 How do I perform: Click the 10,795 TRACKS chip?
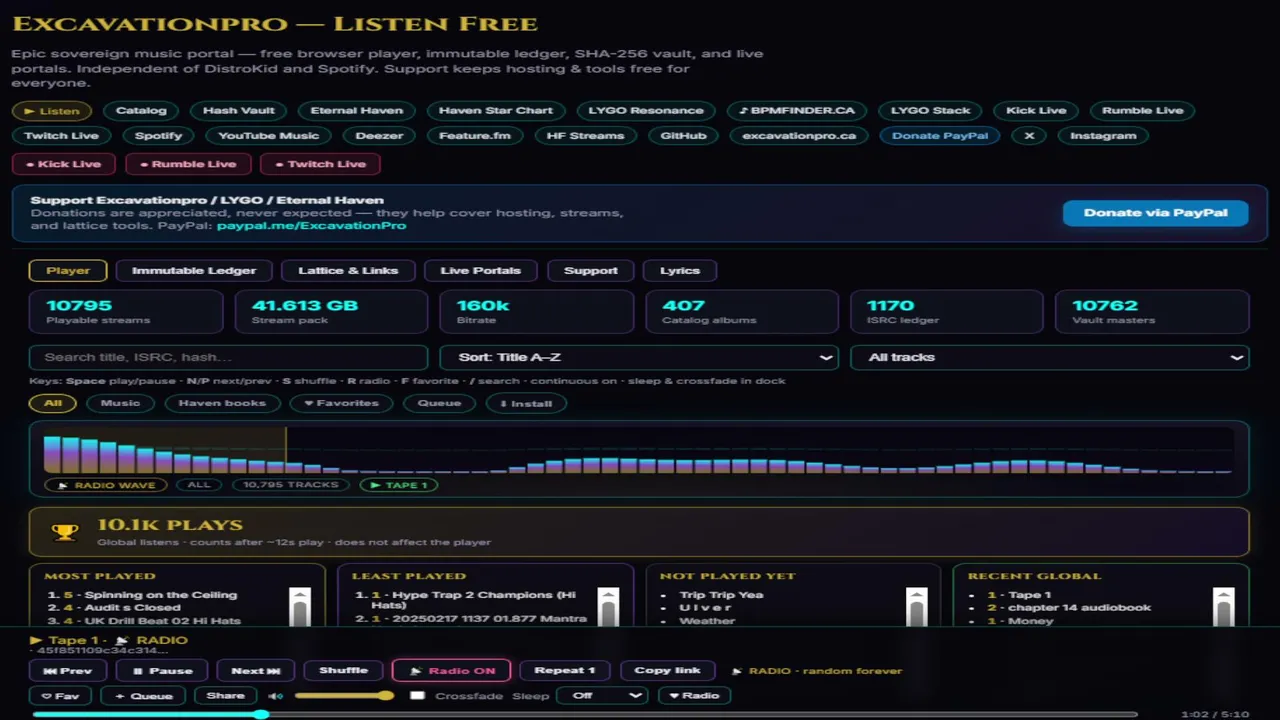tap(291, 485)
